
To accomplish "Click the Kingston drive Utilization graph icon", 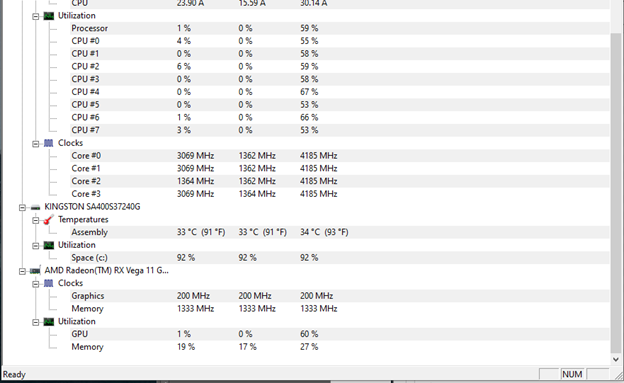I will tap(49, 245).
